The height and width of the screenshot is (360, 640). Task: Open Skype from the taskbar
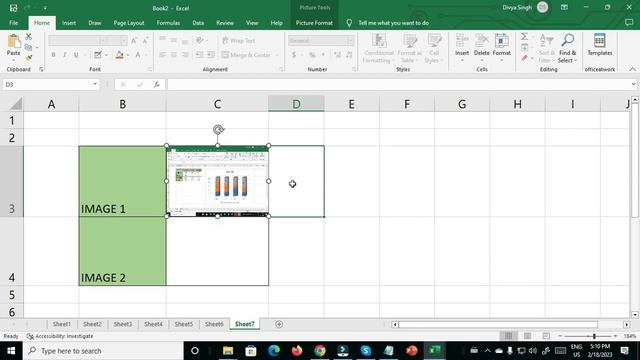[x=366, y=351]
